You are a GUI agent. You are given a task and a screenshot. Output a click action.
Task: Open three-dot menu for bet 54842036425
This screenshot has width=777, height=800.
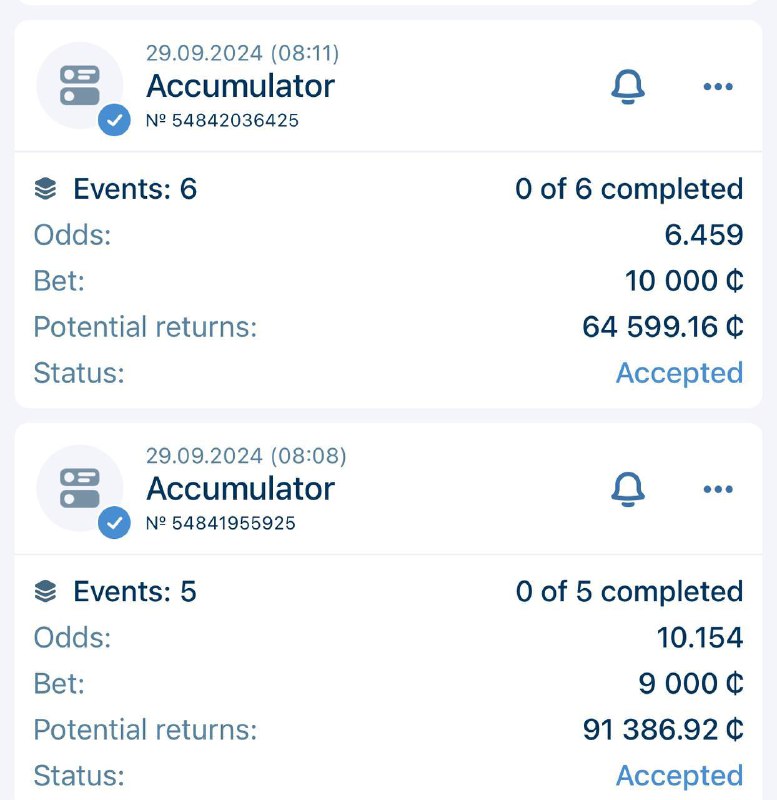(718, 87)
